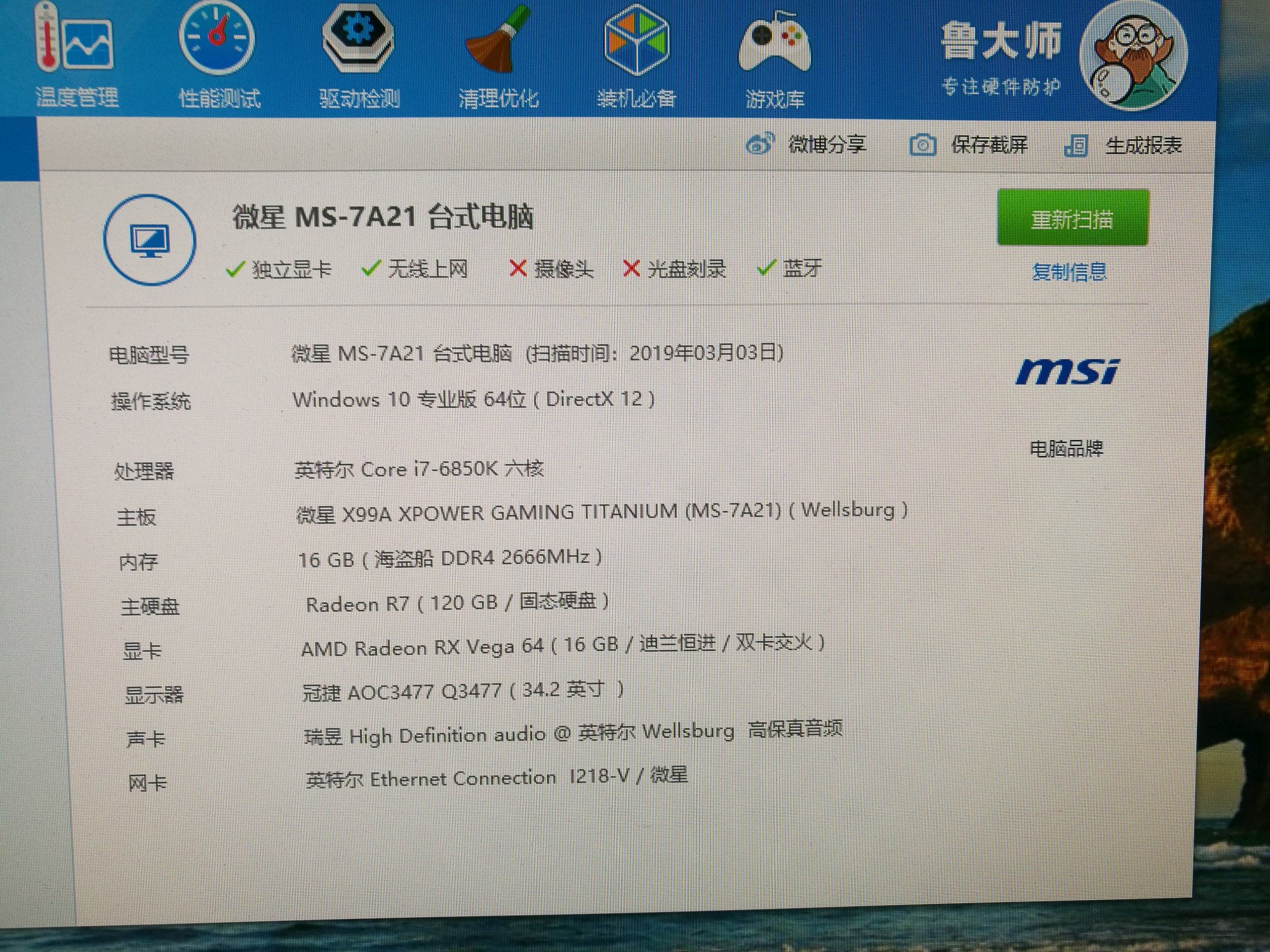Click the 保存截屏 save screenshot link
Image resolution: width=1270 pixels, height=952 pixels.
pos(989,145)
